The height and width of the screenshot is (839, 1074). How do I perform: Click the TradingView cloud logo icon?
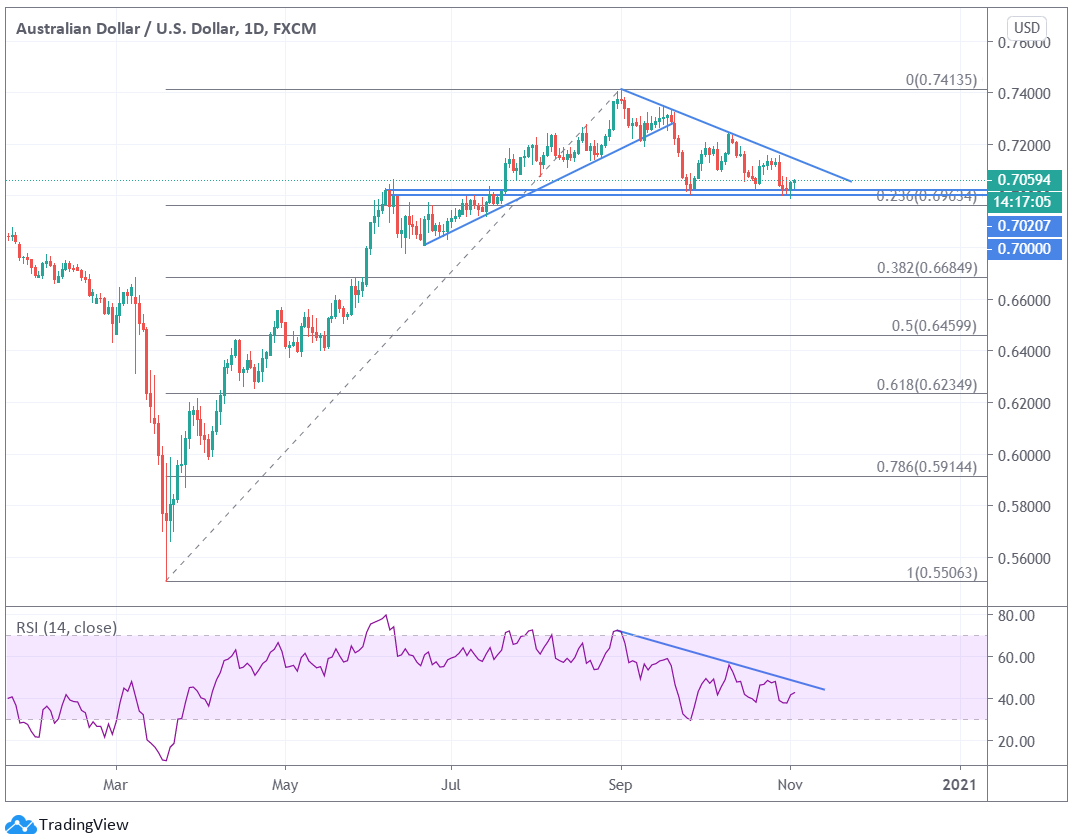tap(22, 824)
